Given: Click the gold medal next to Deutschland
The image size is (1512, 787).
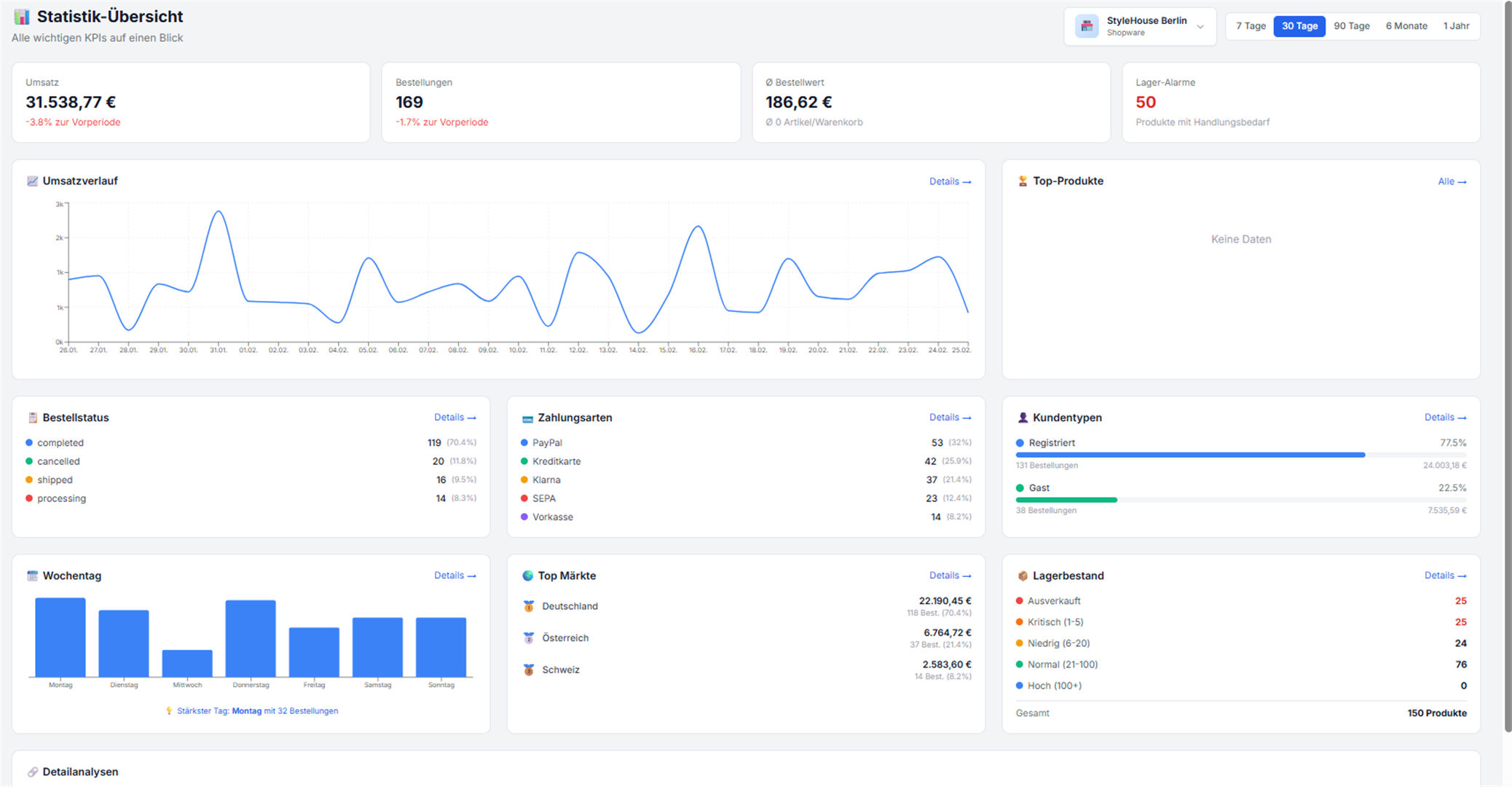Looking at the screenshot, I should tap(529, 606).
